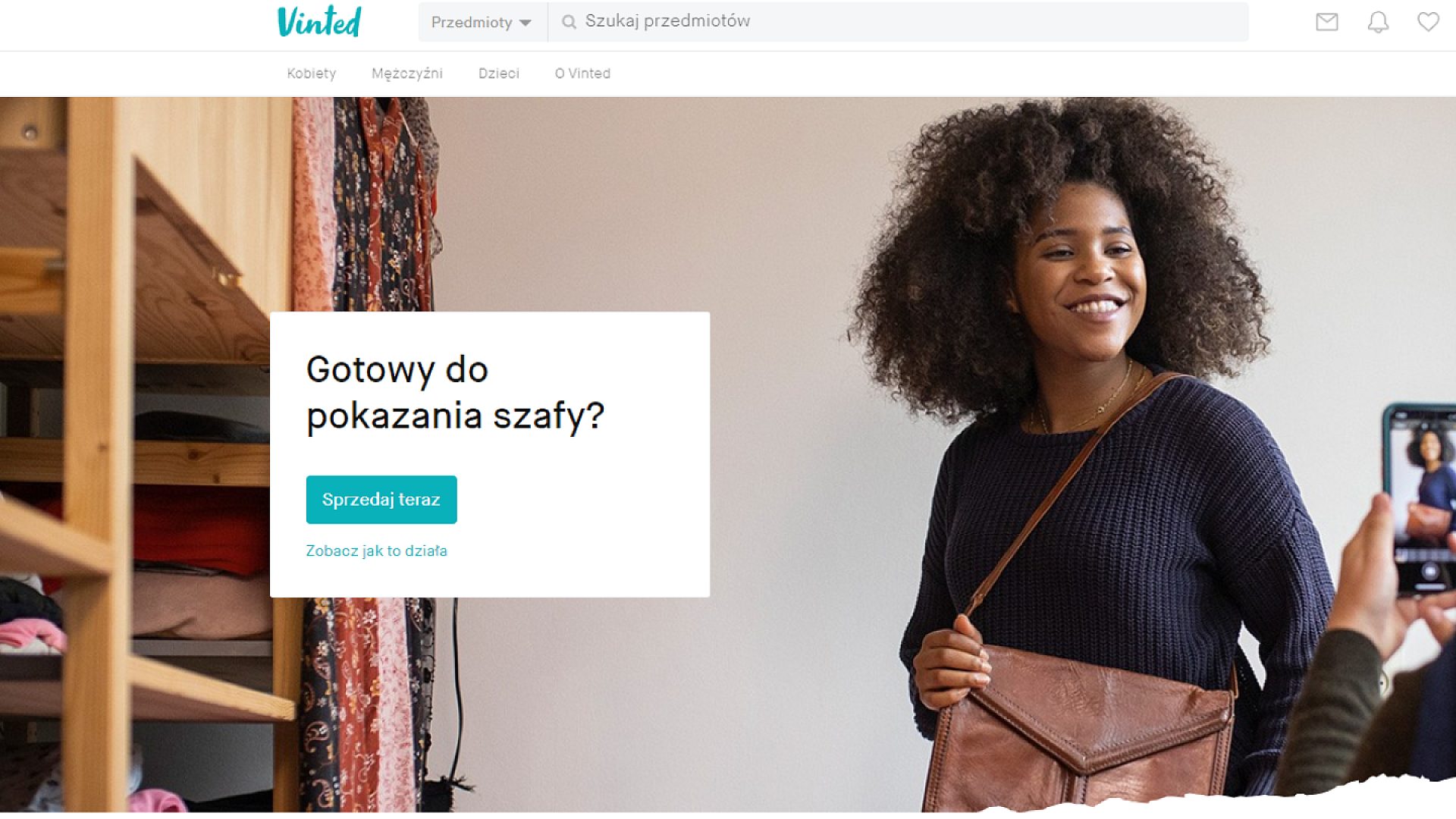Screen dimensions: 1456x819
Task: Select the Dzieci category
Action: click(x=498, y=74)
